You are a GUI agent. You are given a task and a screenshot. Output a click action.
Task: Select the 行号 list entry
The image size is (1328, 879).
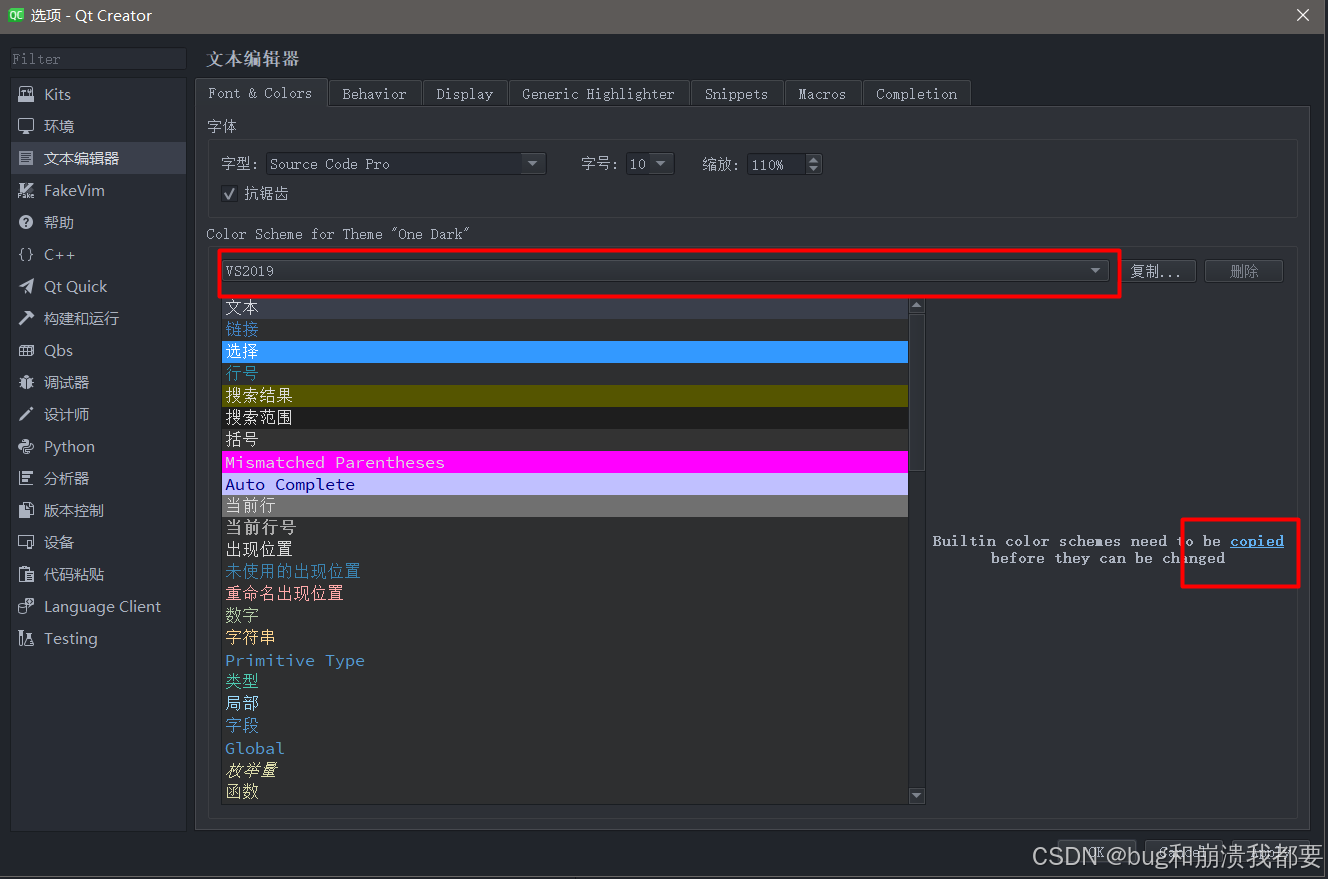565,374
